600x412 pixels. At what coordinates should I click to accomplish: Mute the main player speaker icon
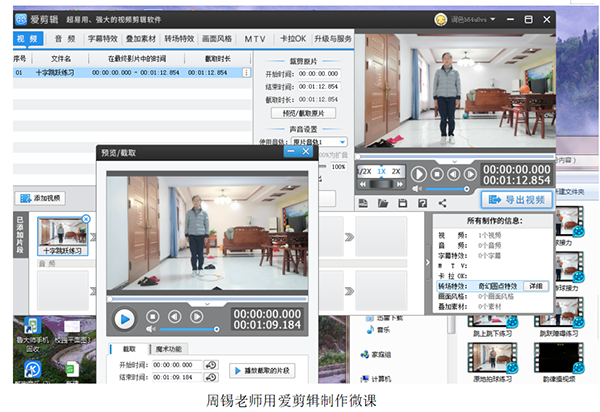coord(416,189)
